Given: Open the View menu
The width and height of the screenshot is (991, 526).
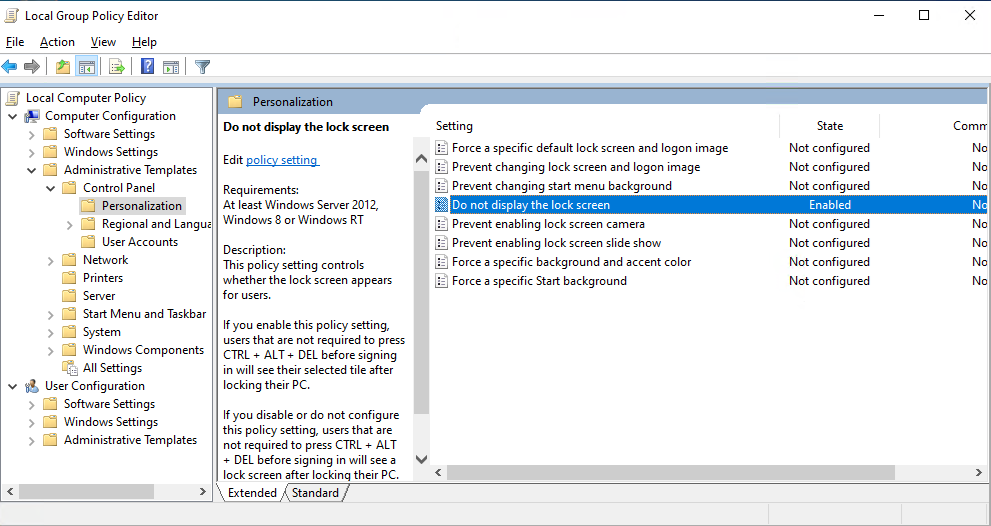Looking at the screenshot, I should pos(103,42).
